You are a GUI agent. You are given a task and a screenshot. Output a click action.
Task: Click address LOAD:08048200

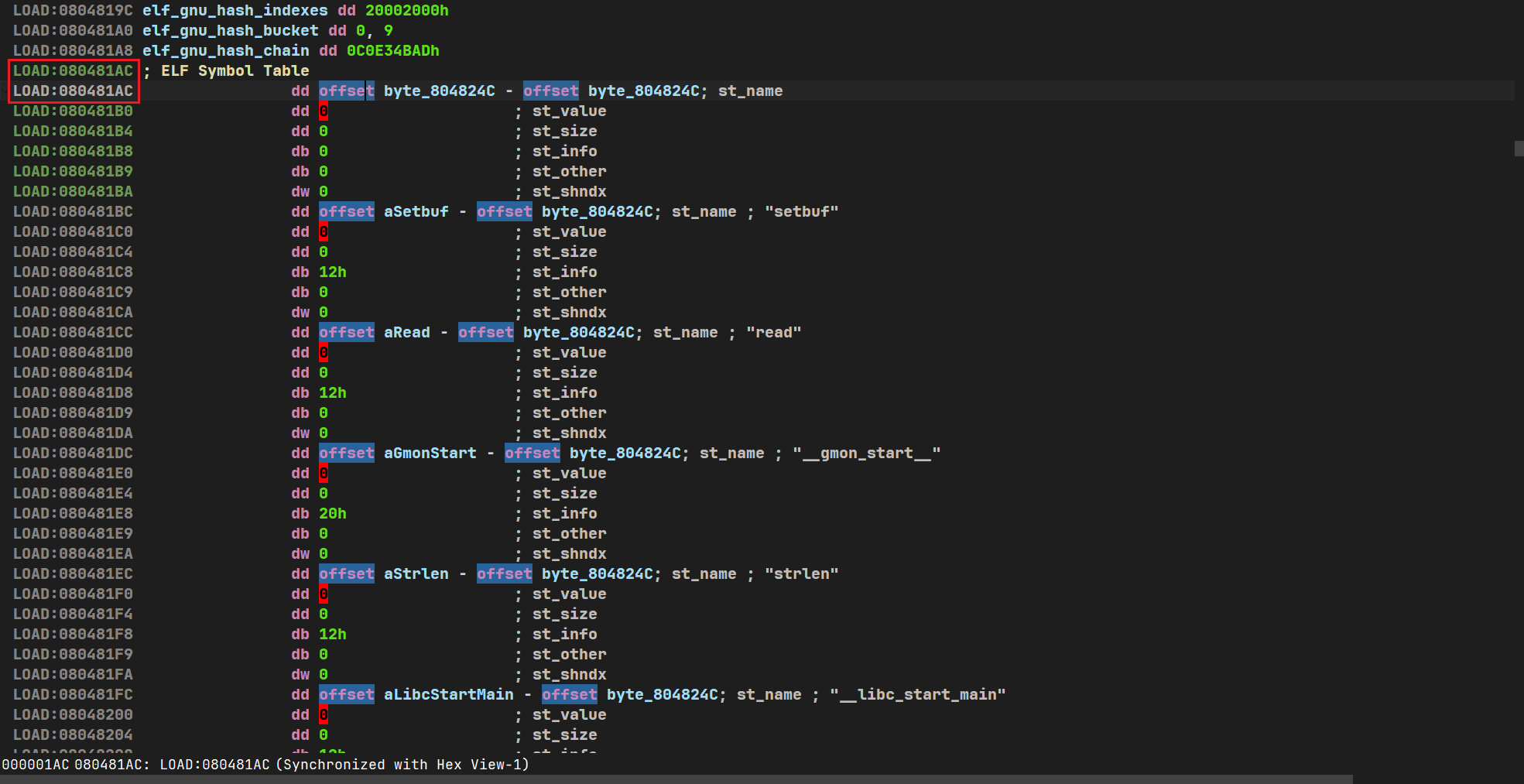click(x=73, y=715)
